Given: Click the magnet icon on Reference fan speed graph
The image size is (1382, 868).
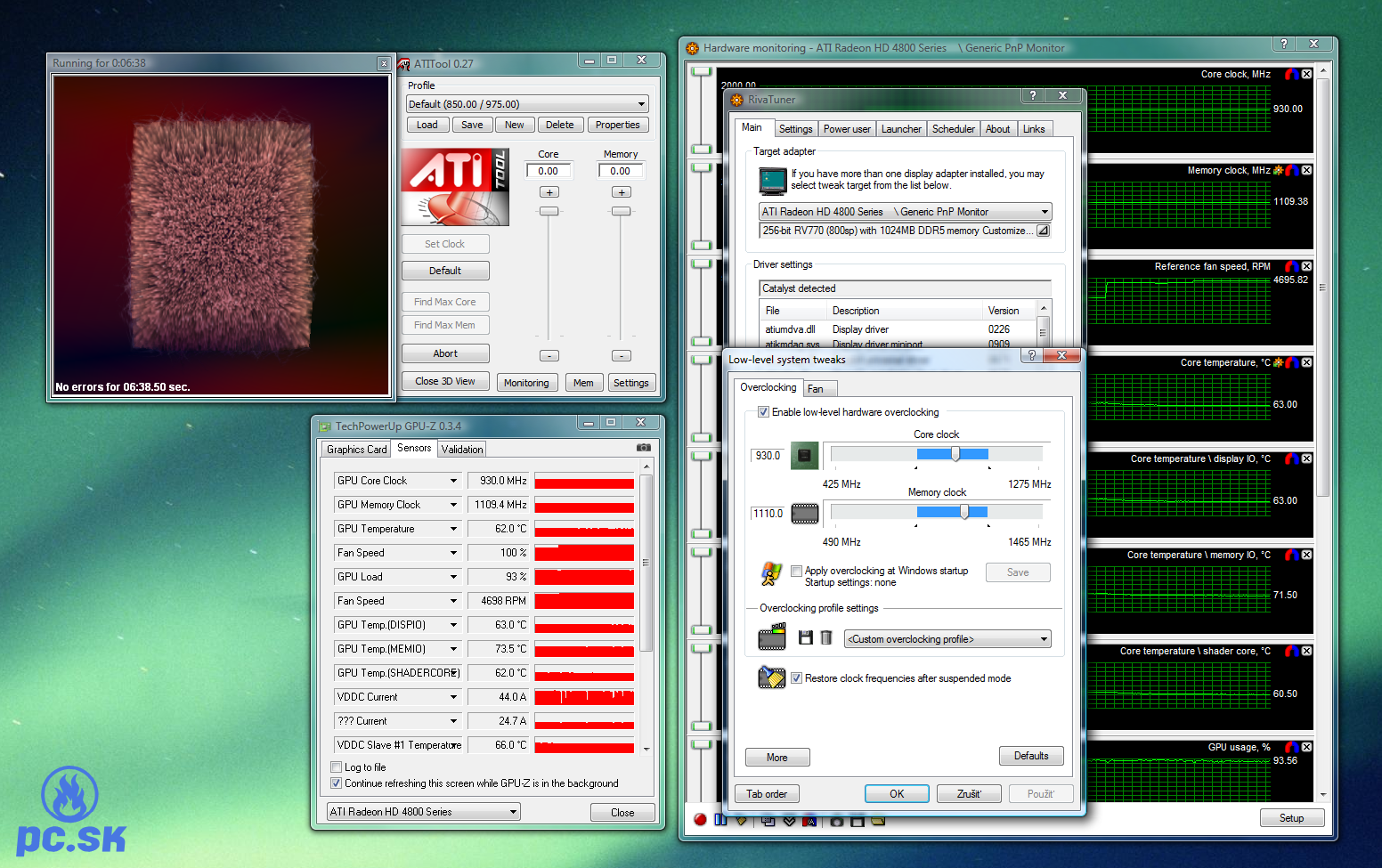Looking at the screenshot, I should [x=1292, y=266].
